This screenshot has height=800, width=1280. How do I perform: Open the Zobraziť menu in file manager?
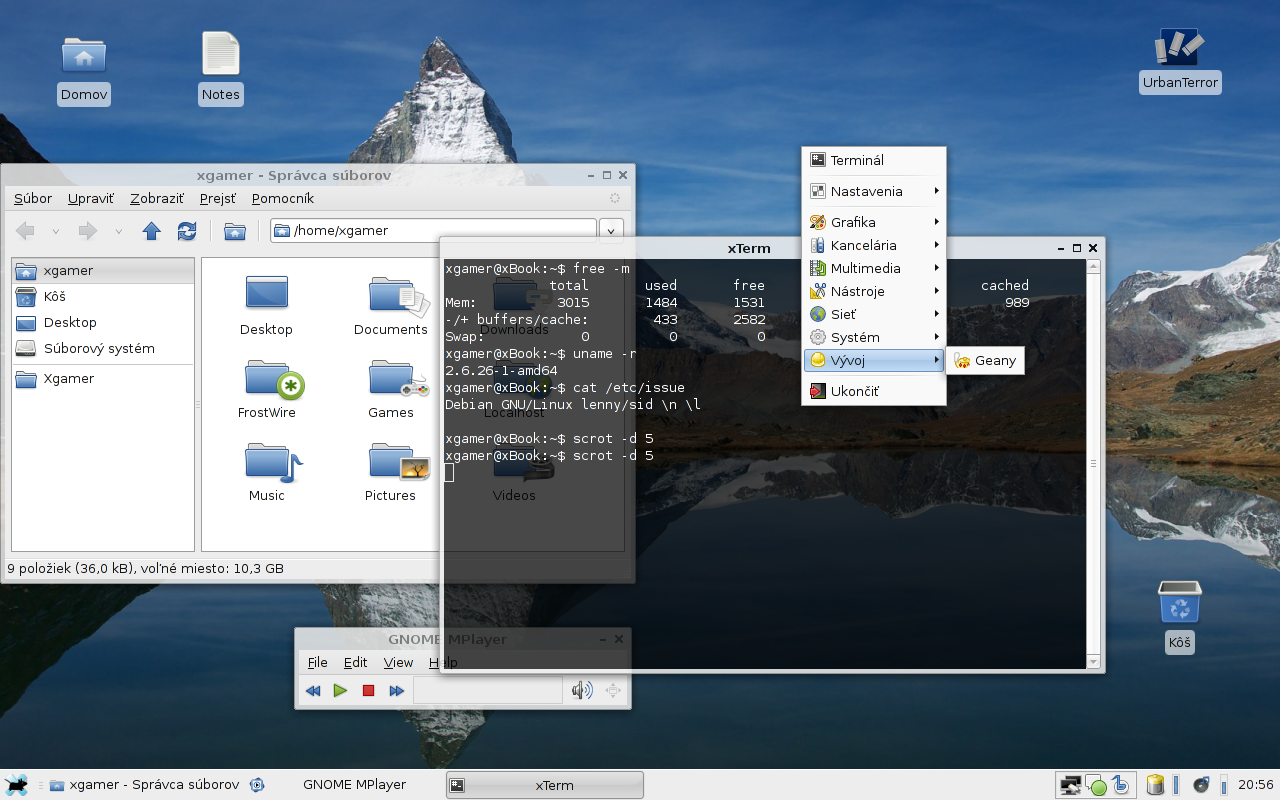point(157,198)
